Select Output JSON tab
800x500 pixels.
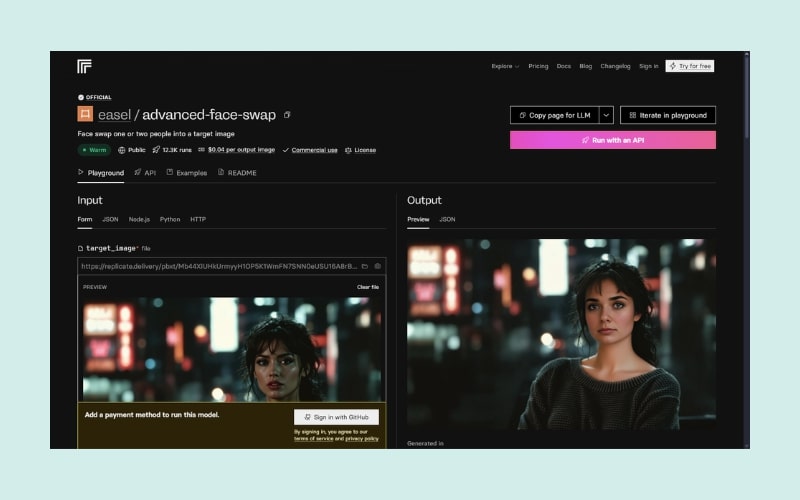click(x=447, y=219)
